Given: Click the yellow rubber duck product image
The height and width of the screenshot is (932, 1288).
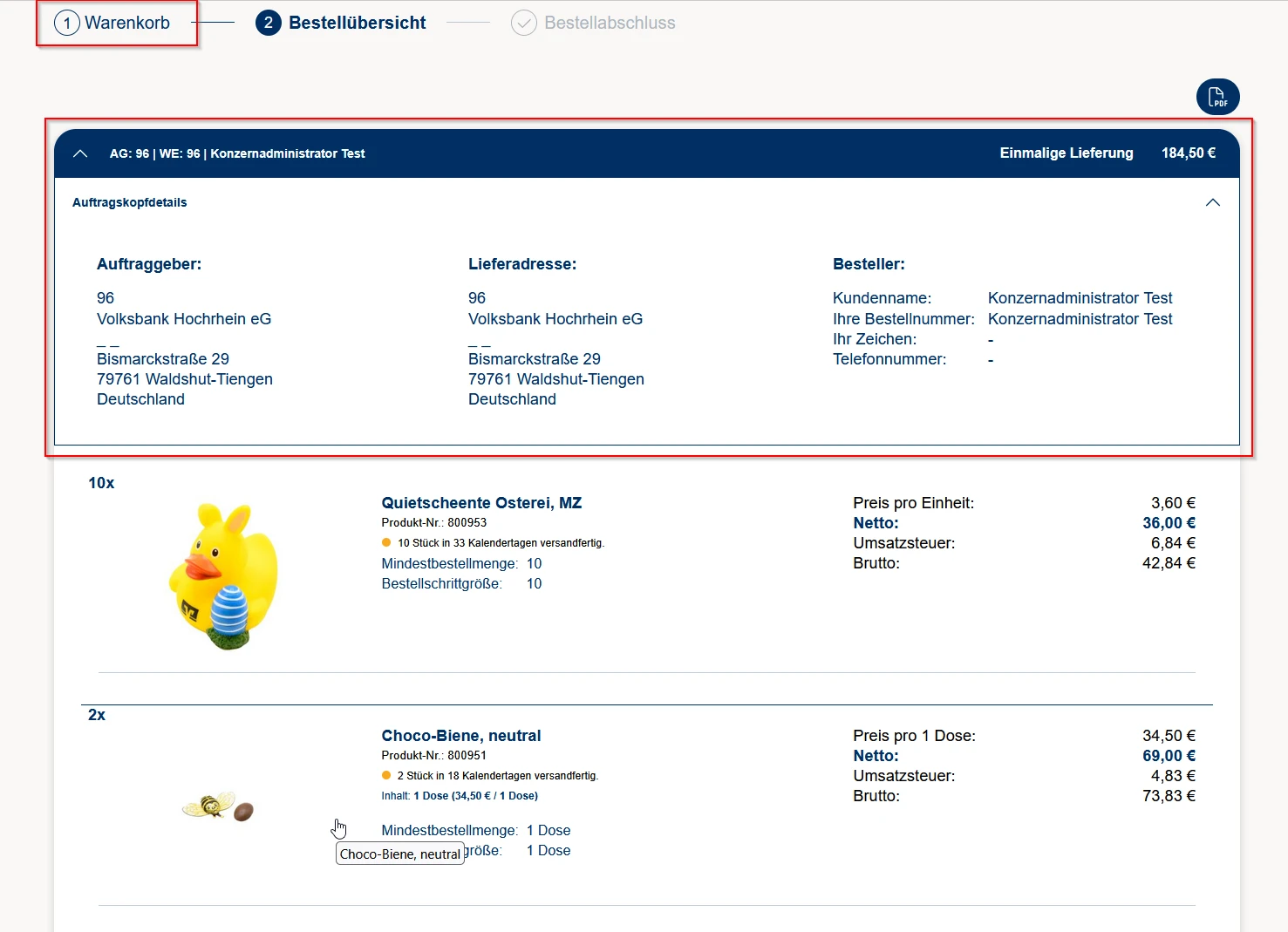Looking at the screenshot, I should [223, 576].
